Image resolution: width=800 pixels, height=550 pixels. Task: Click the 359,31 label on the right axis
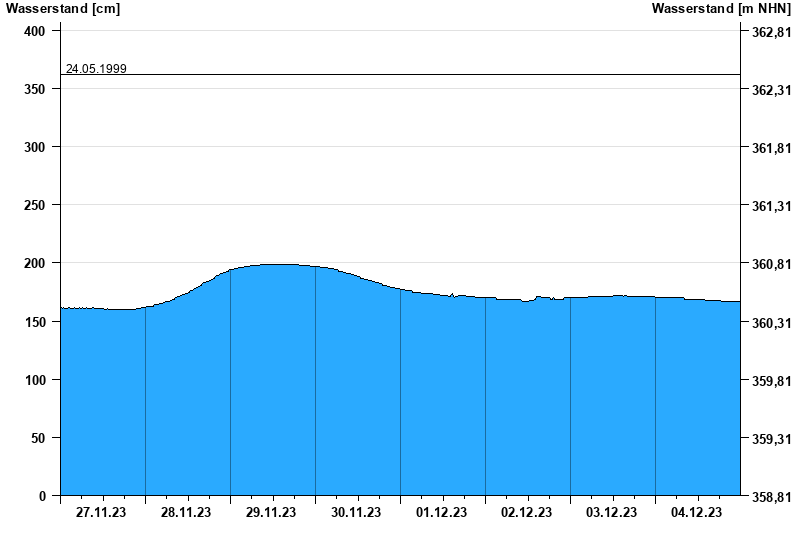(769, 439)
